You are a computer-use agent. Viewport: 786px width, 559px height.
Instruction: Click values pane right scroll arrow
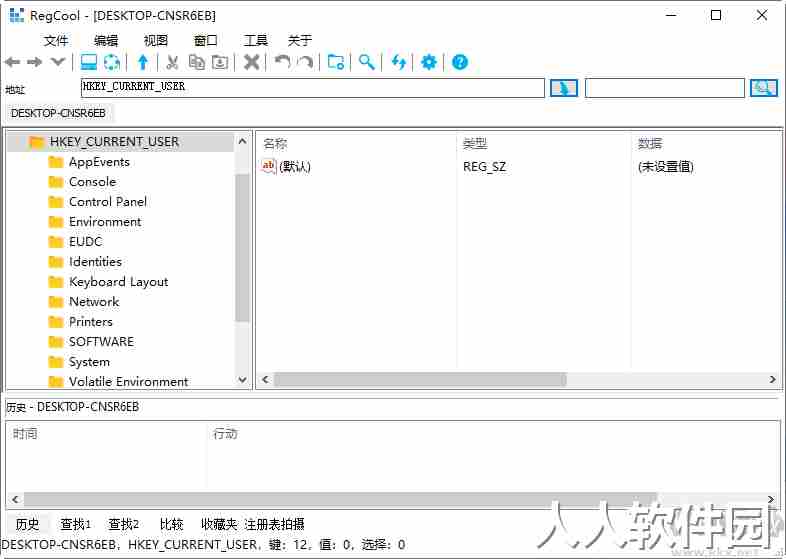772,380
